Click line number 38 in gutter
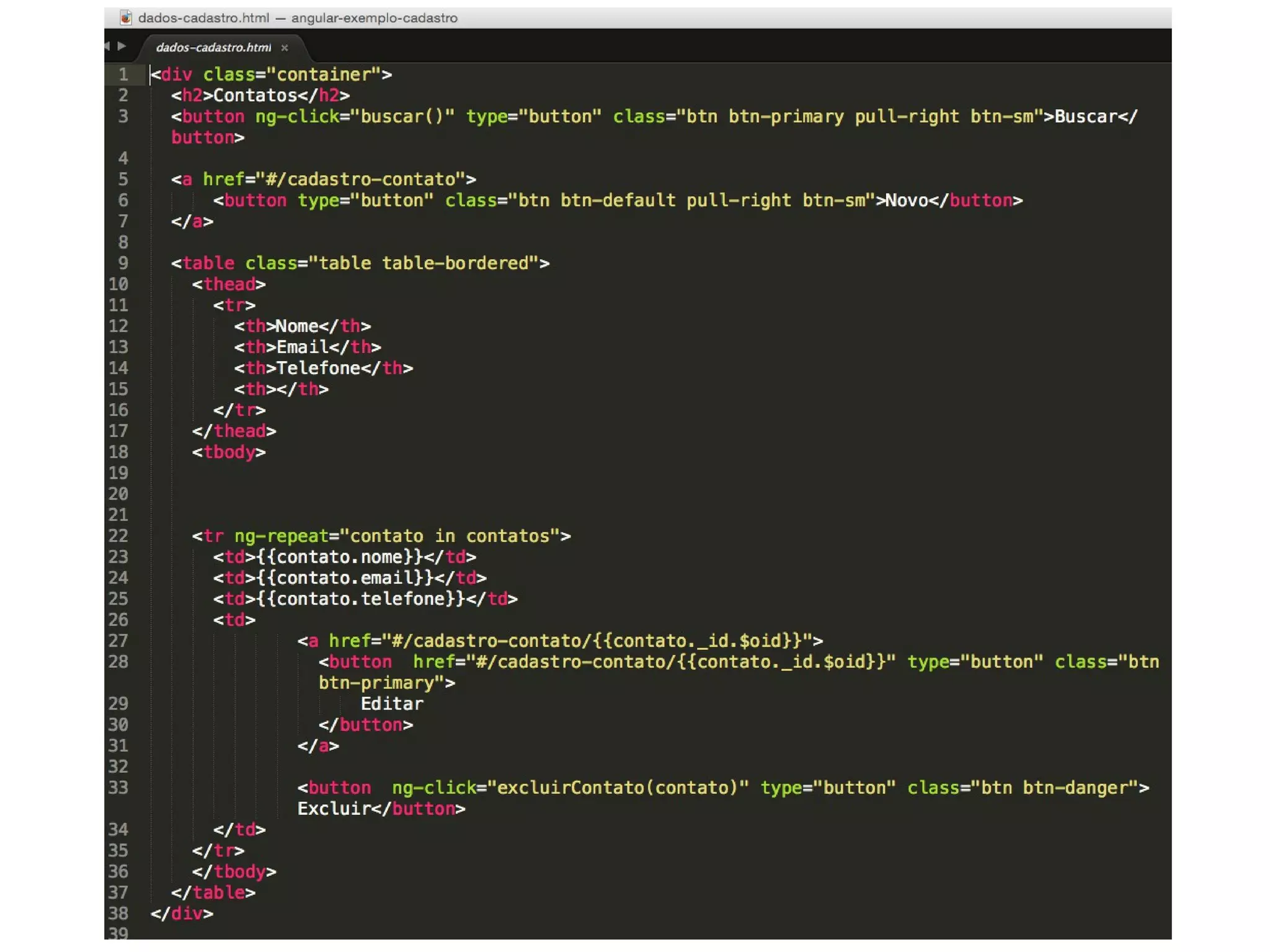This screenshot has width=1270, height=952. [x=118, y=913]
